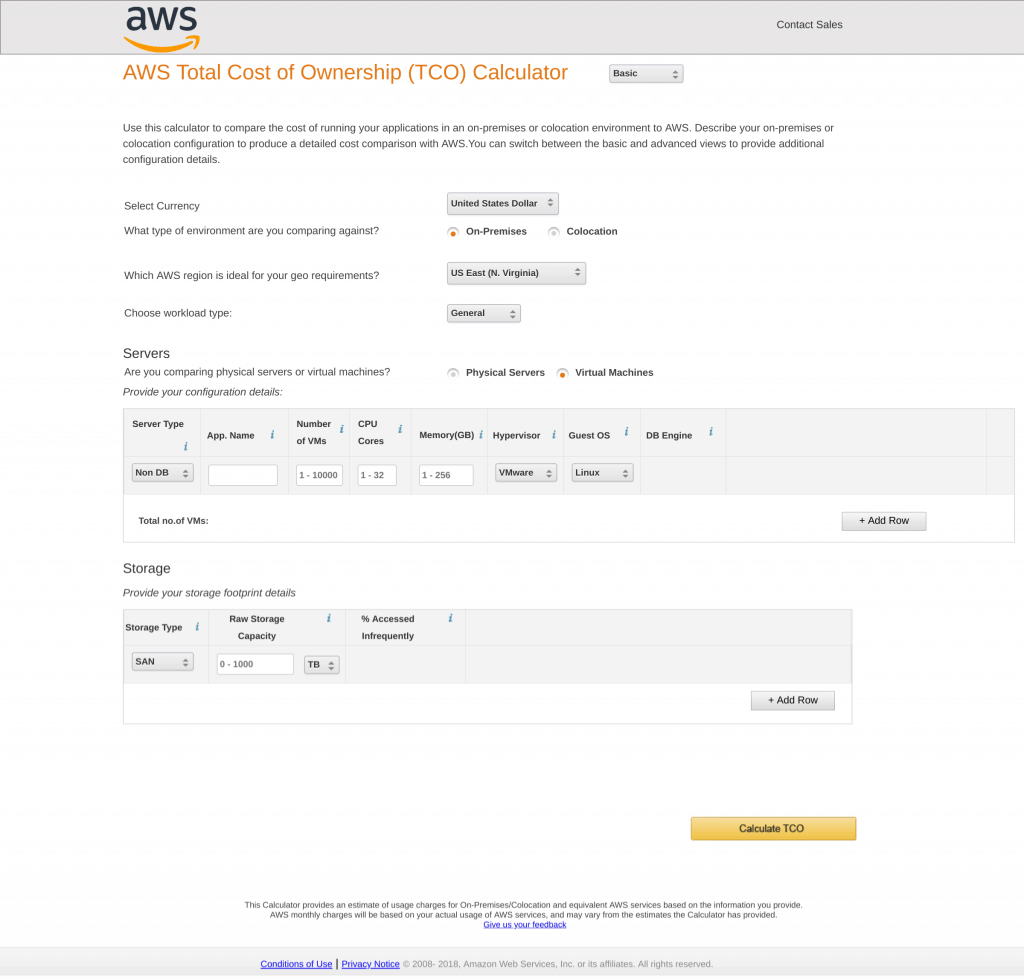The height and width of the screenshot is (979, 1024).
Task: Select On-Premises environment option
Action: point(453,232)
